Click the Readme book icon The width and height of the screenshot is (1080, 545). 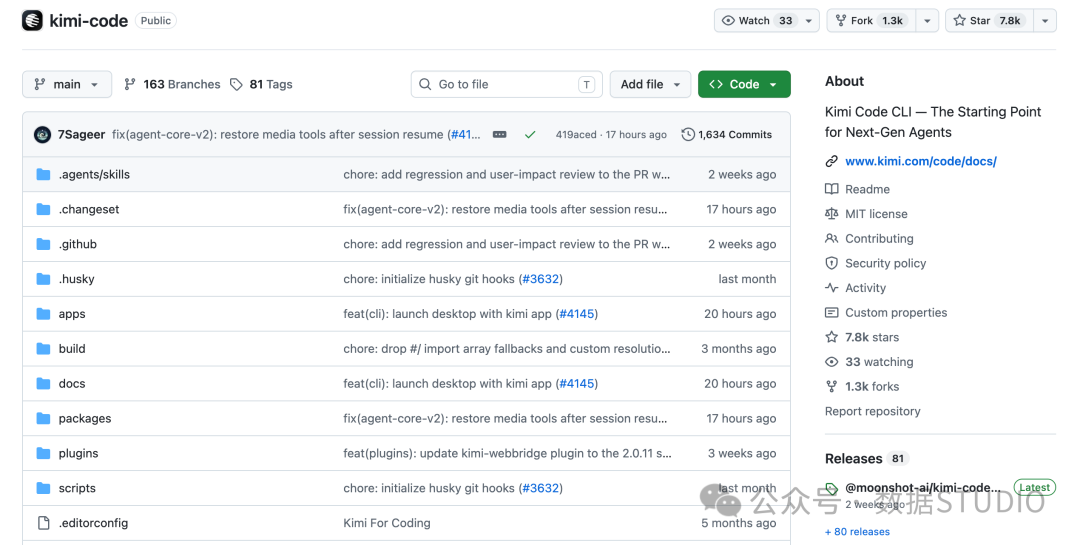(x=831, y=189)
